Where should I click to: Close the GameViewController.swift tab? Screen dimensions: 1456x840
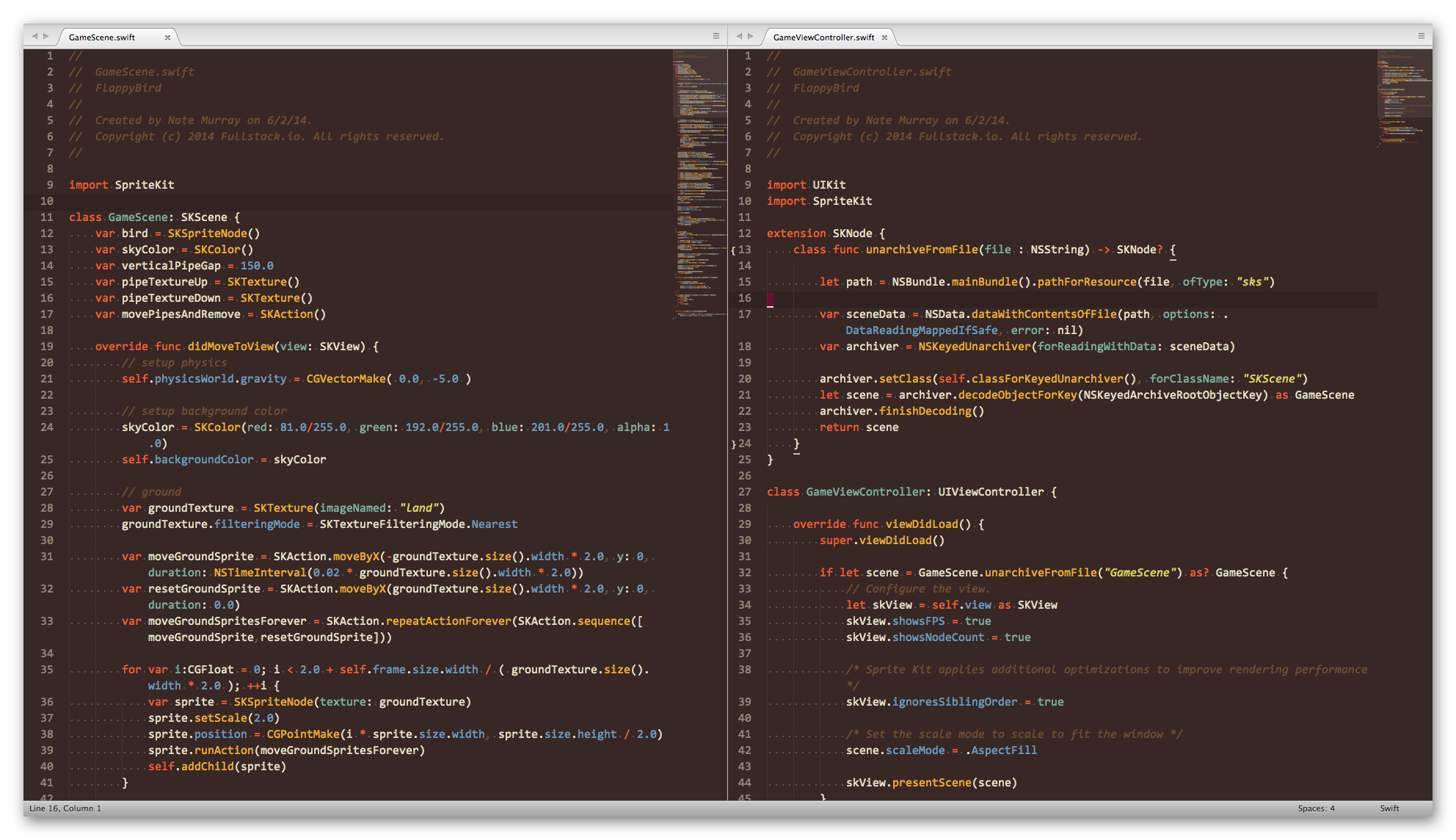[x=884, y=37]
